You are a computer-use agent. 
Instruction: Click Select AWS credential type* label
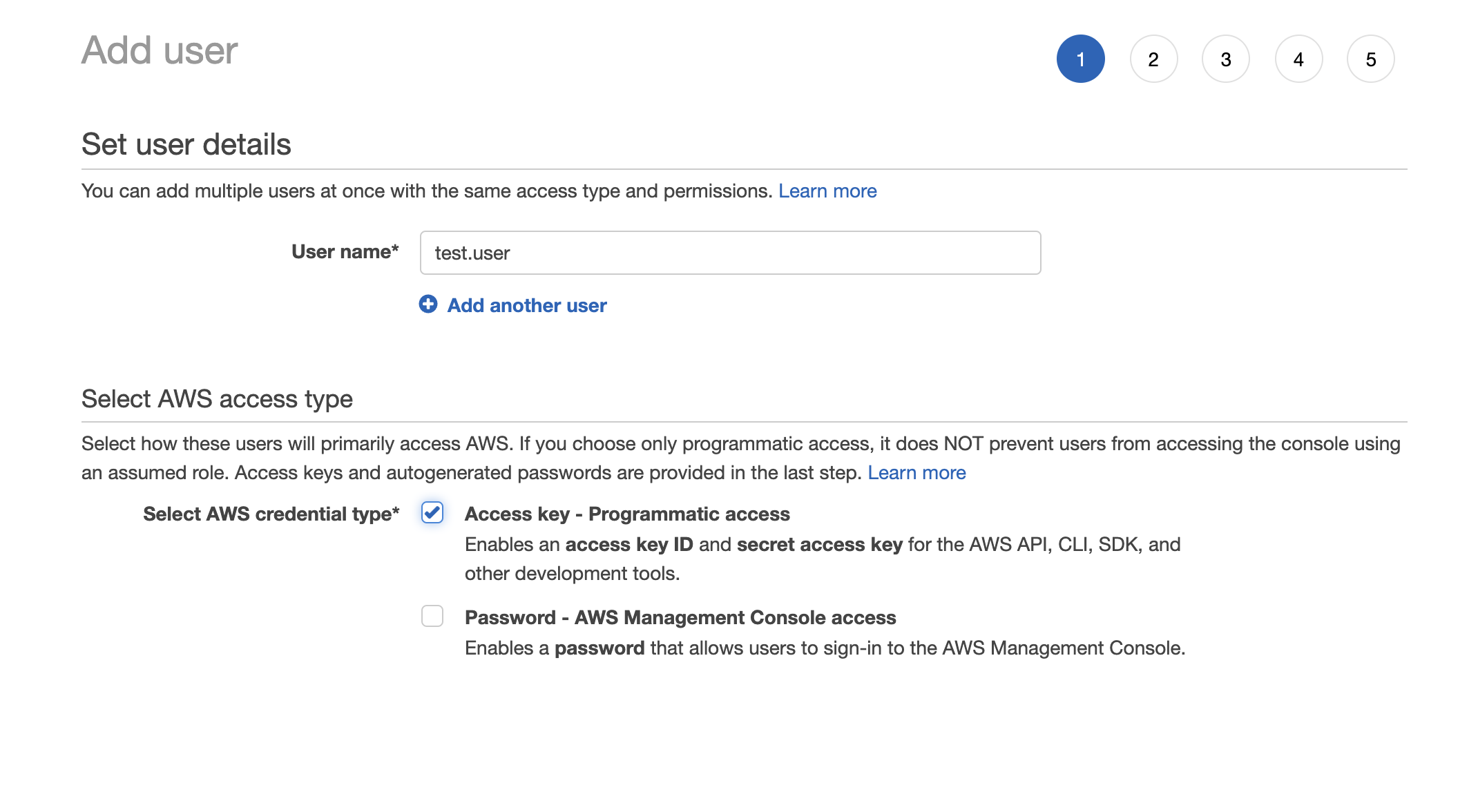coord(271,514)
